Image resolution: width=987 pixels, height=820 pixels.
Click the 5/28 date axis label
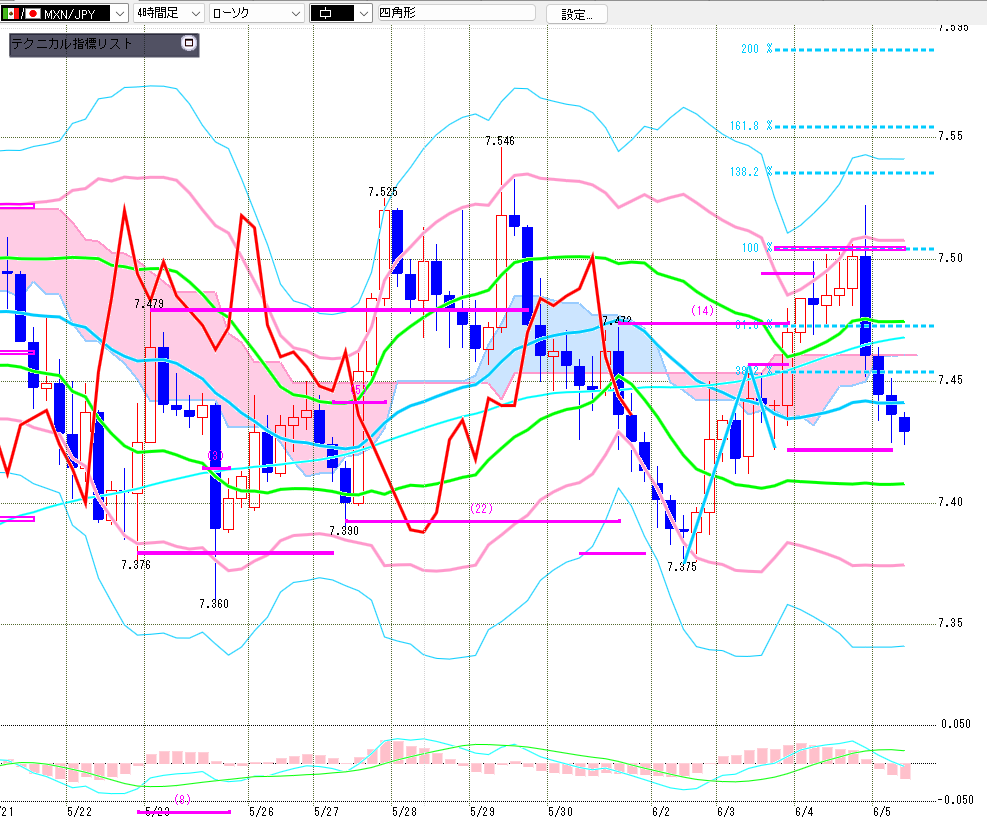pyautogui.click(x=404, y=811)
